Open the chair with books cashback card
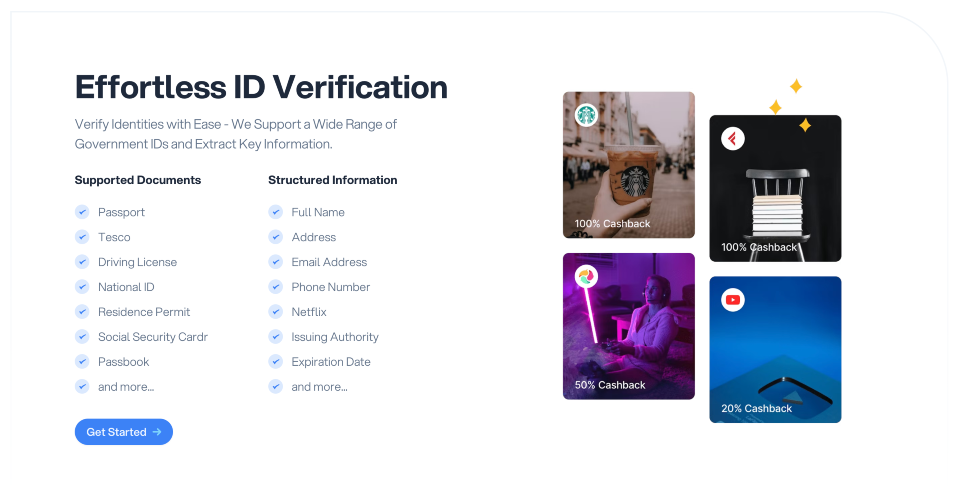969x500 pixels. 775,189
